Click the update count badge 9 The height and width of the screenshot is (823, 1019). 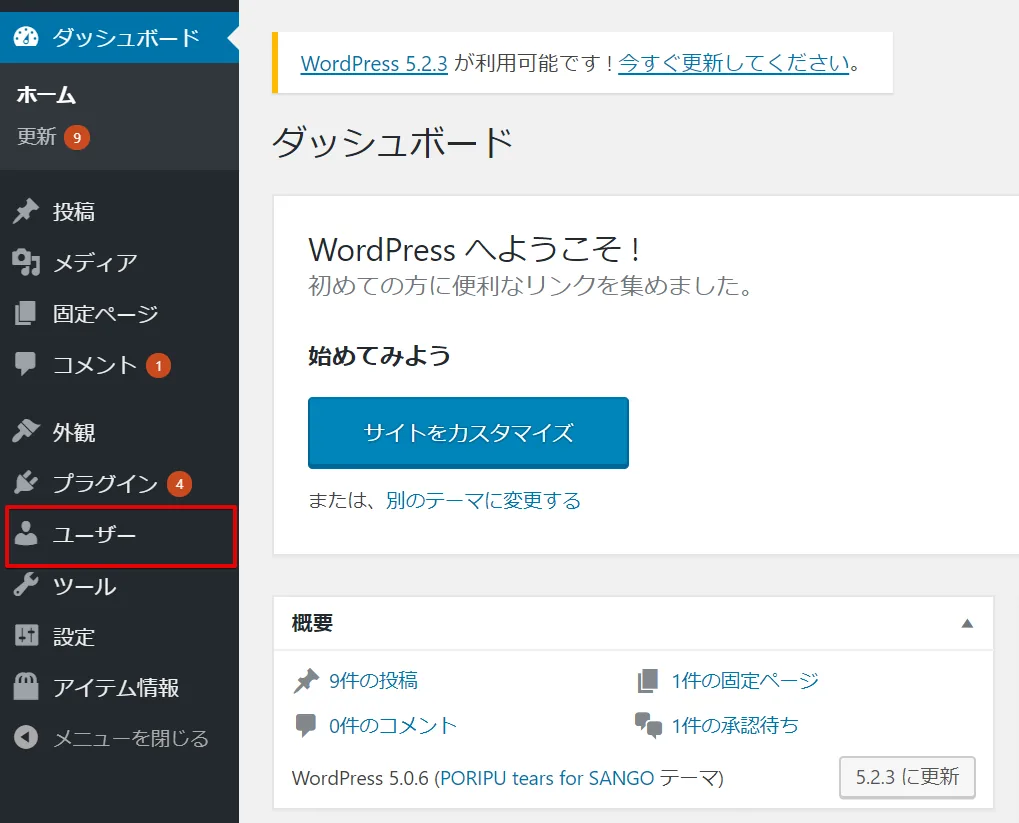point(77,137)
